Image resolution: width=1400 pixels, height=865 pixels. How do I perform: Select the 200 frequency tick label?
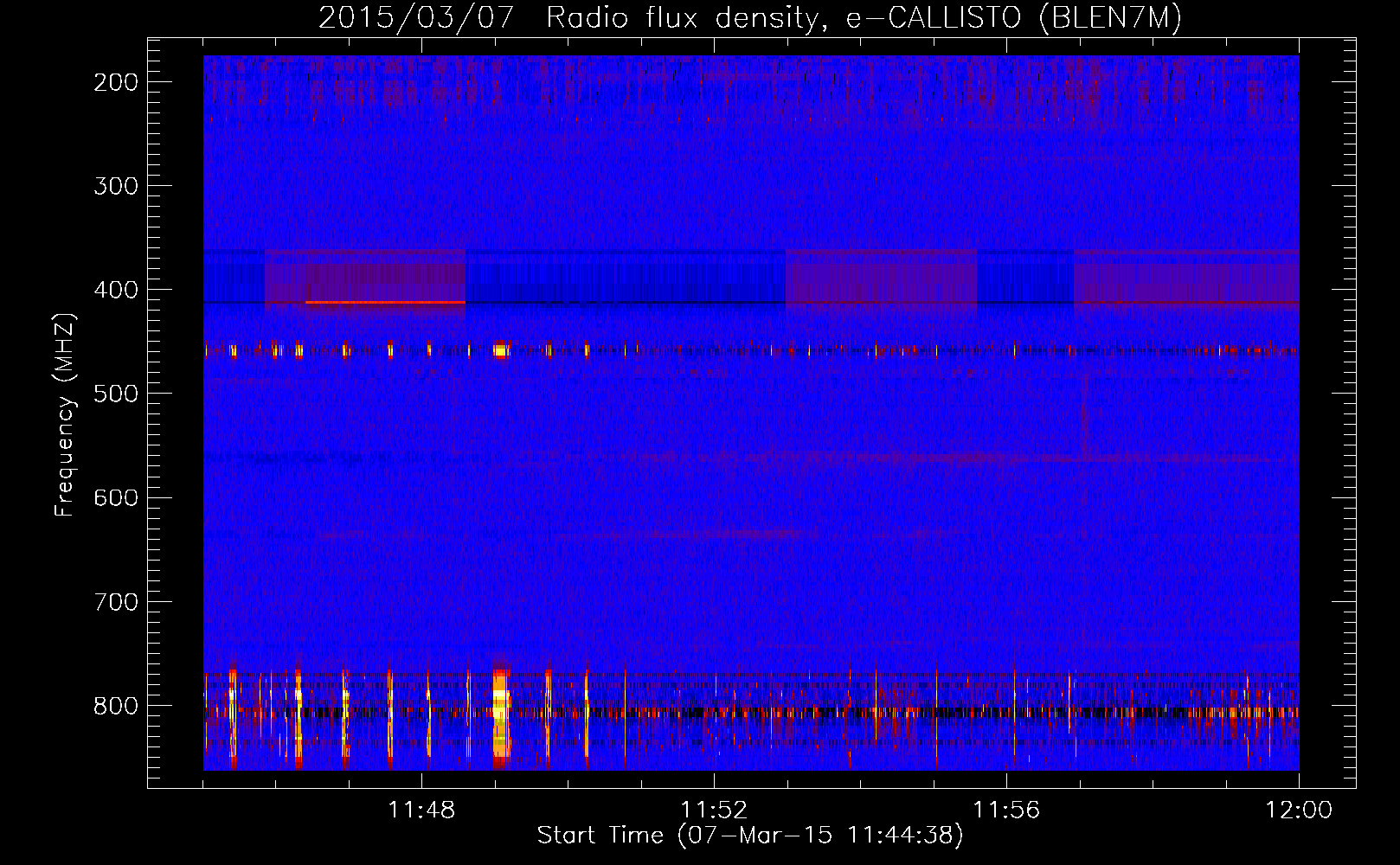[x=115, y=82]
